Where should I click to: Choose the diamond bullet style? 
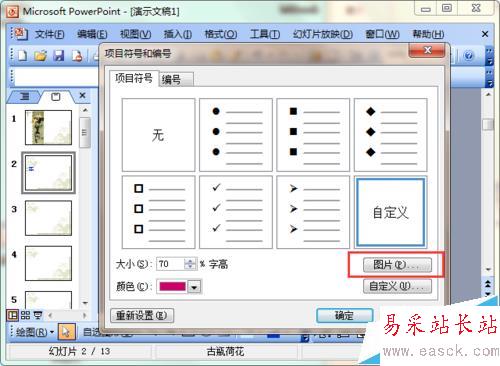coord(390,135)
